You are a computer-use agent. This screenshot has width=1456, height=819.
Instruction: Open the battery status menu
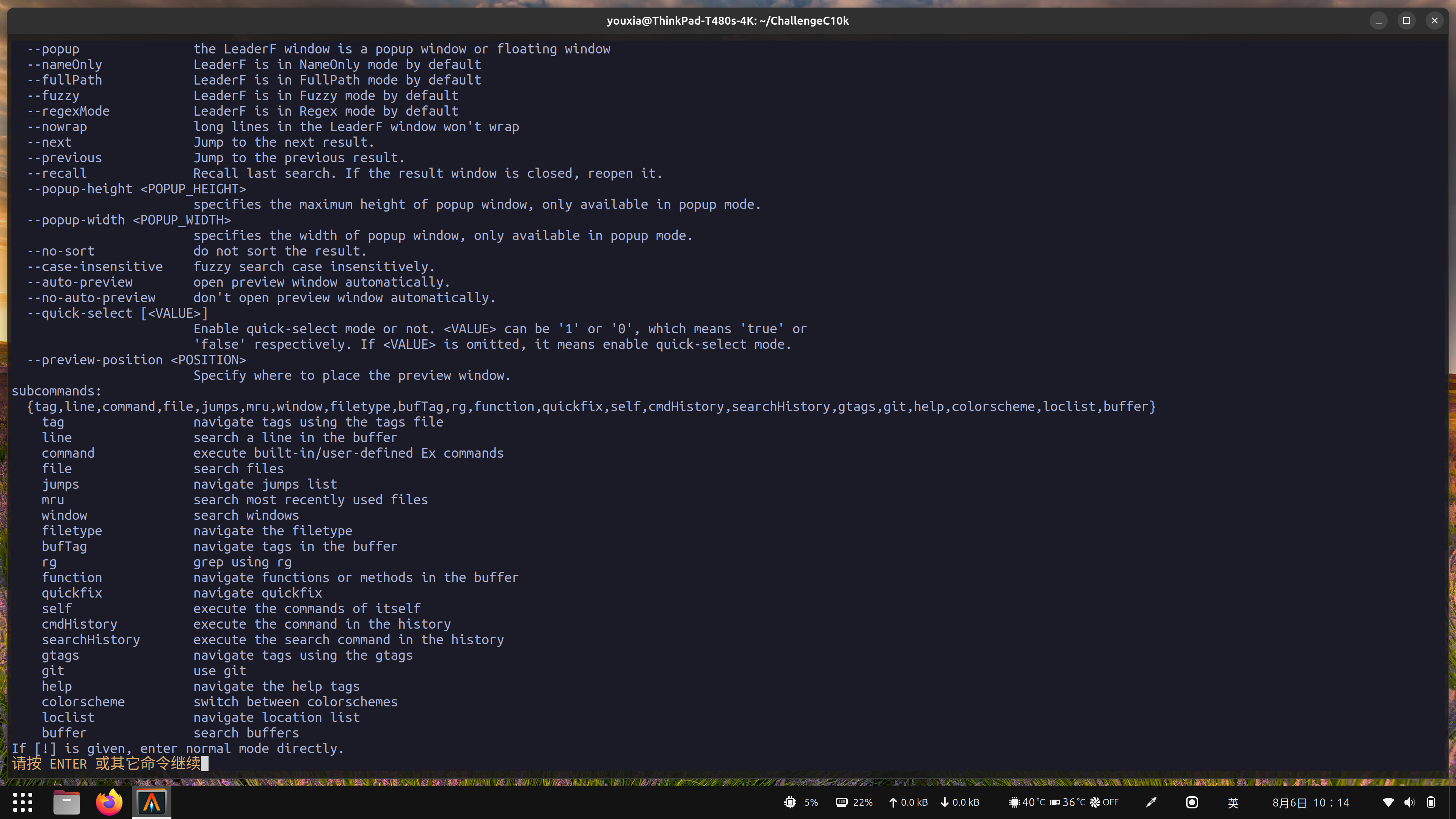coord(1431,802)
